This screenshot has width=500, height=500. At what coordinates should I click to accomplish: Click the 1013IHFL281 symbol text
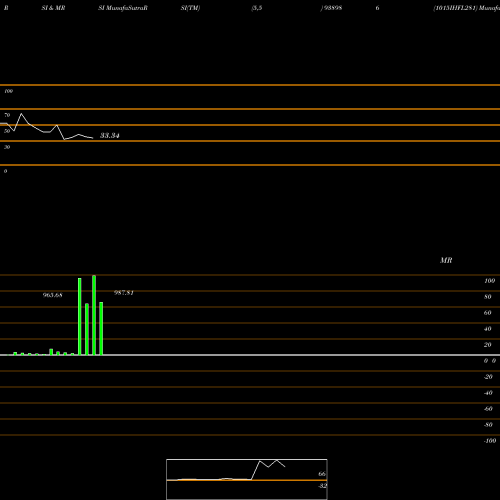pyautogui.click(x=455, y=8)
